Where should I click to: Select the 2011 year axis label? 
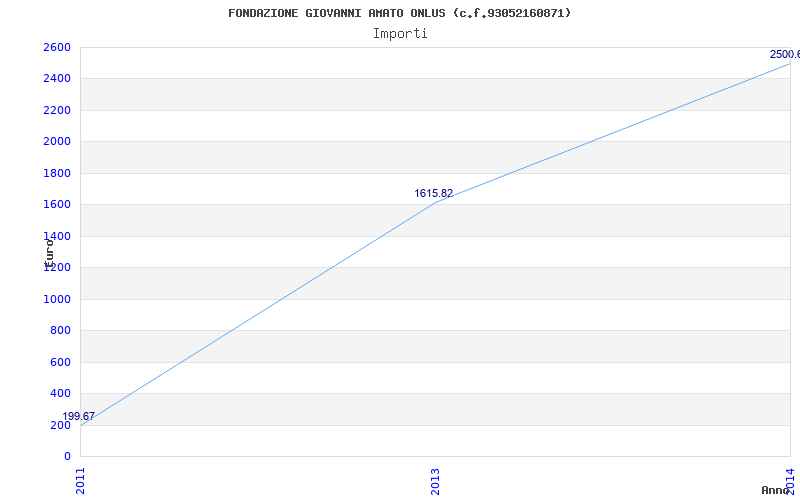81,481
